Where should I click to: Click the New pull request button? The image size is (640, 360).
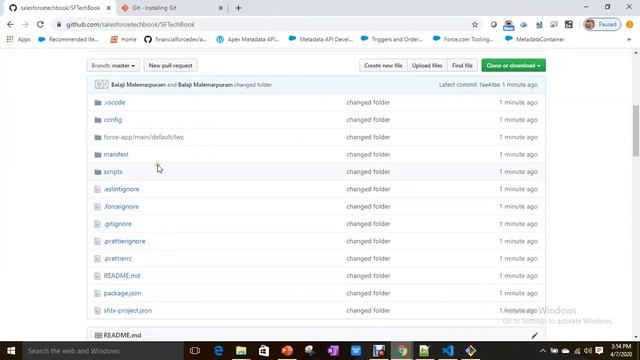point(170,65)
